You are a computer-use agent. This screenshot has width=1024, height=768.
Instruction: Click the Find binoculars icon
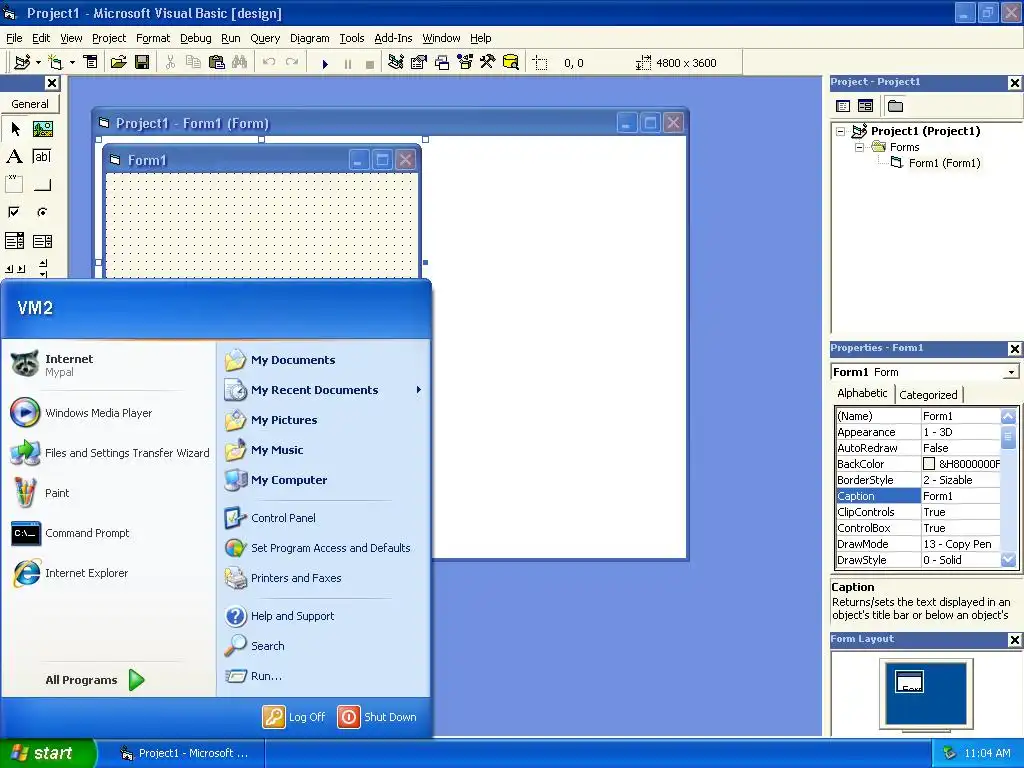click(x=240, y=63)
